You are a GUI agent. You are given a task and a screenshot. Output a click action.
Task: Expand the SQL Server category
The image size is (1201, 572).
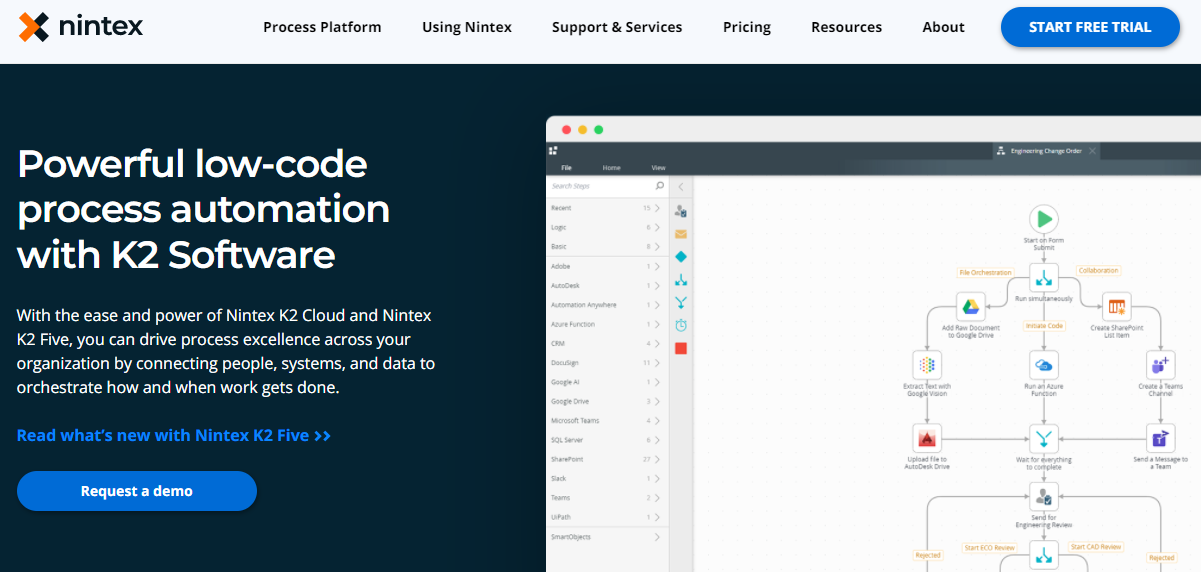click(x=658, y=440)
